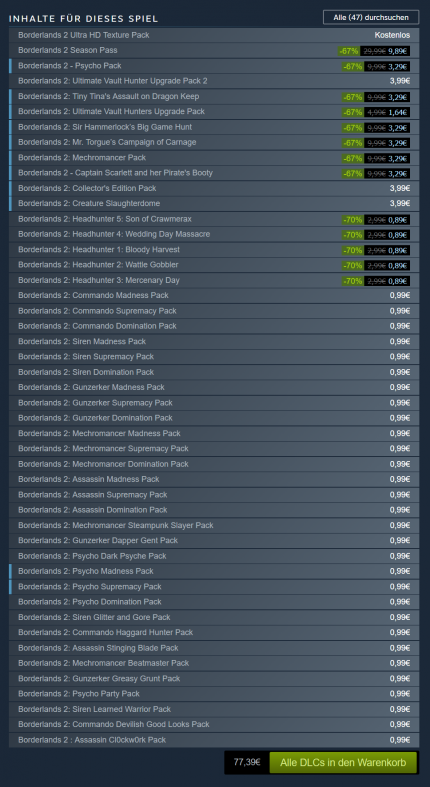The width and height of the screenshot is (430, 787).
Task: Open Ultimate Vault Hunter Upgrade Pack 2
Action: tap(214, 81)
